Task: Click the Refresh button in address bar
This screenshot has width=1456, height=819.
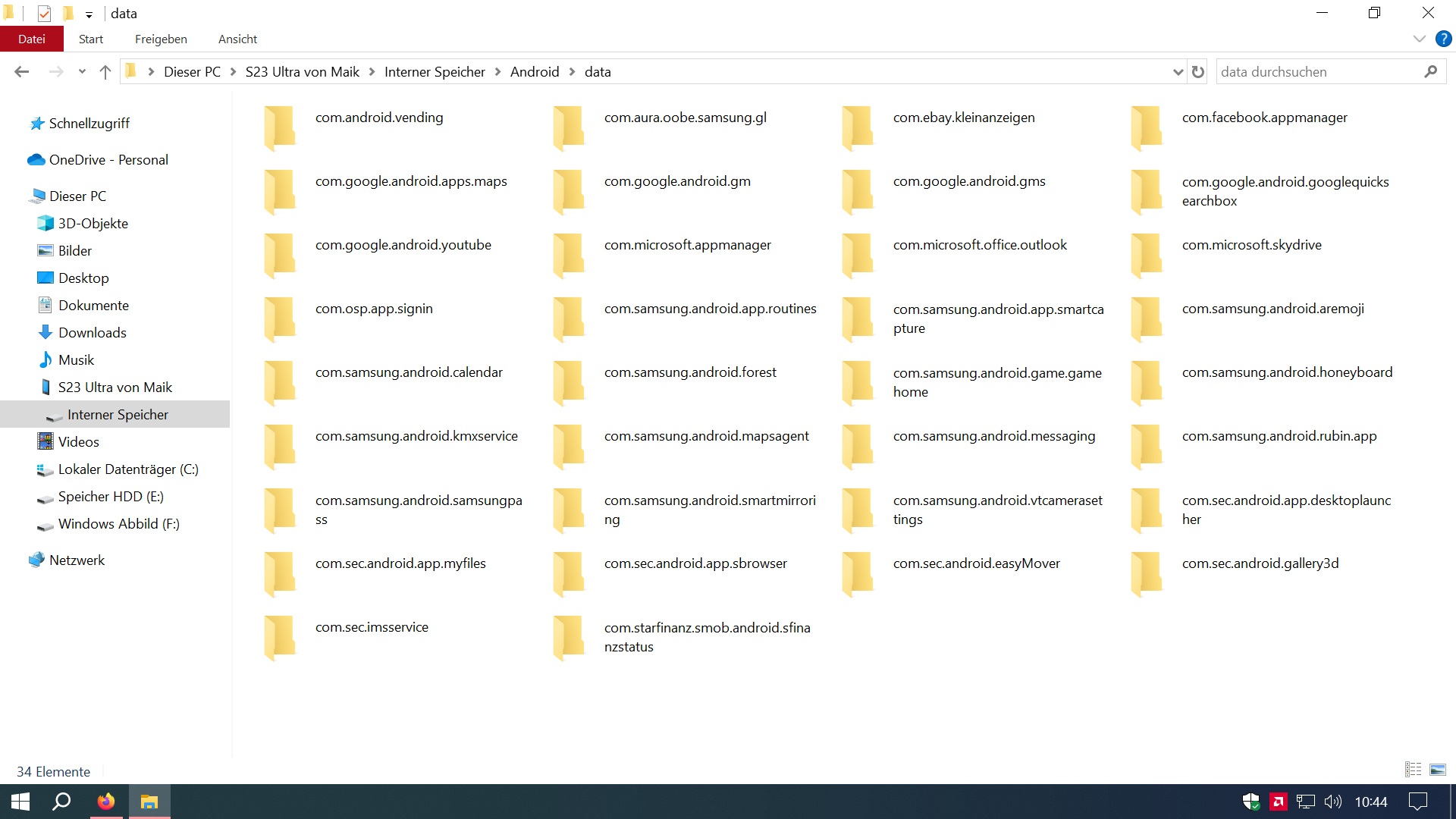Action: coord(1198,72)
